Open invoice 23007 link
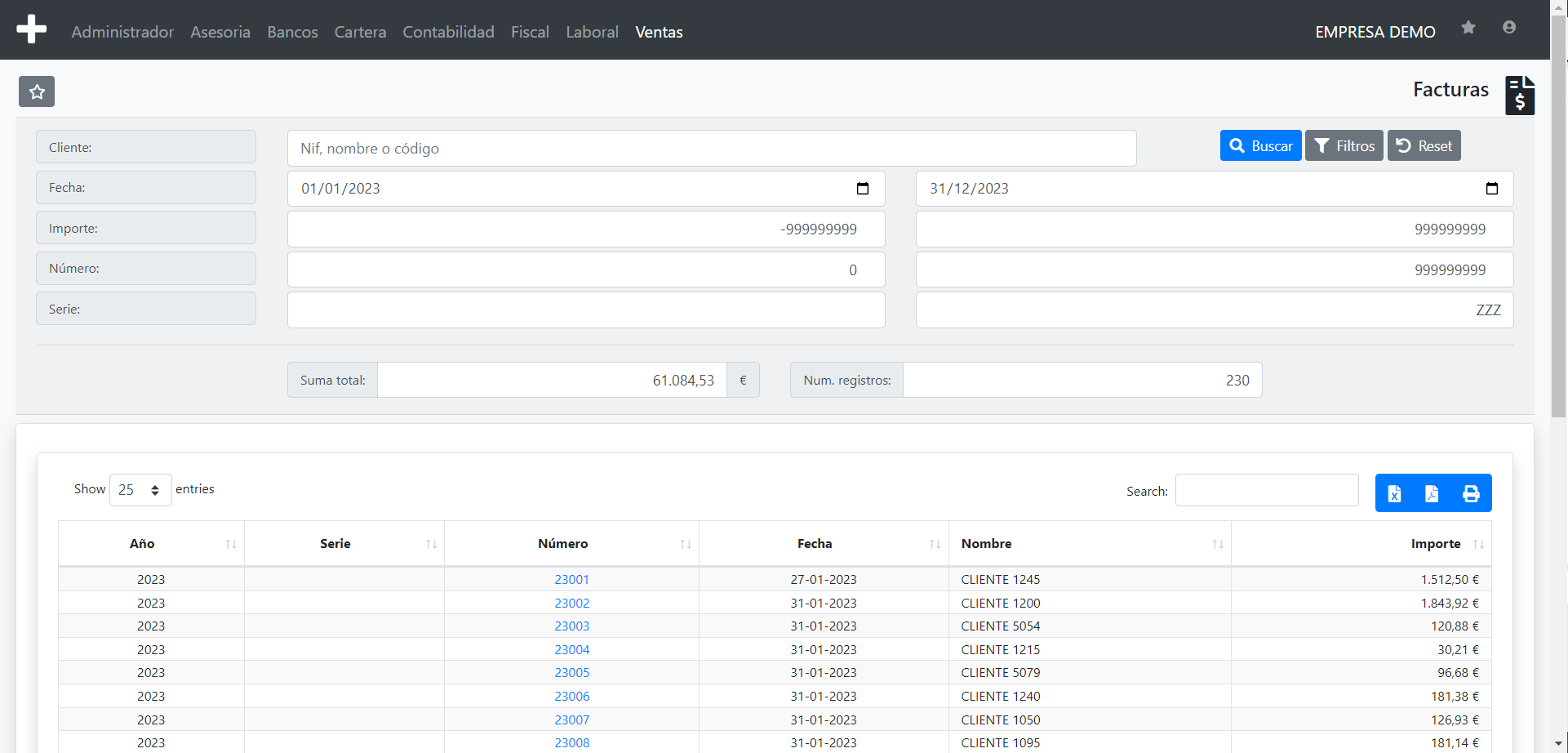 pyautogui.click(x=571, y=720)
